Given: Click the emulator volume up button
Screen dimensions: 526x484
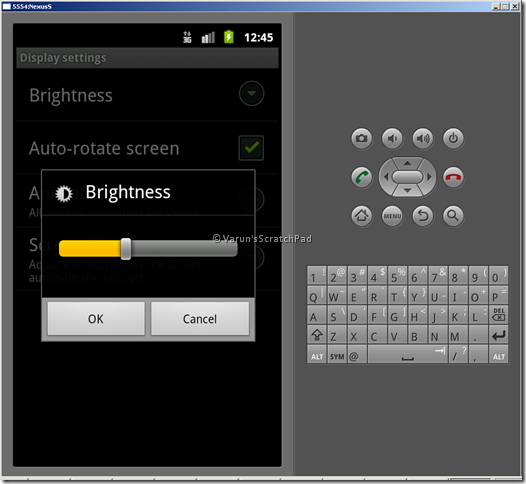Looking at the screenshot, I should [x=423, y=138].
